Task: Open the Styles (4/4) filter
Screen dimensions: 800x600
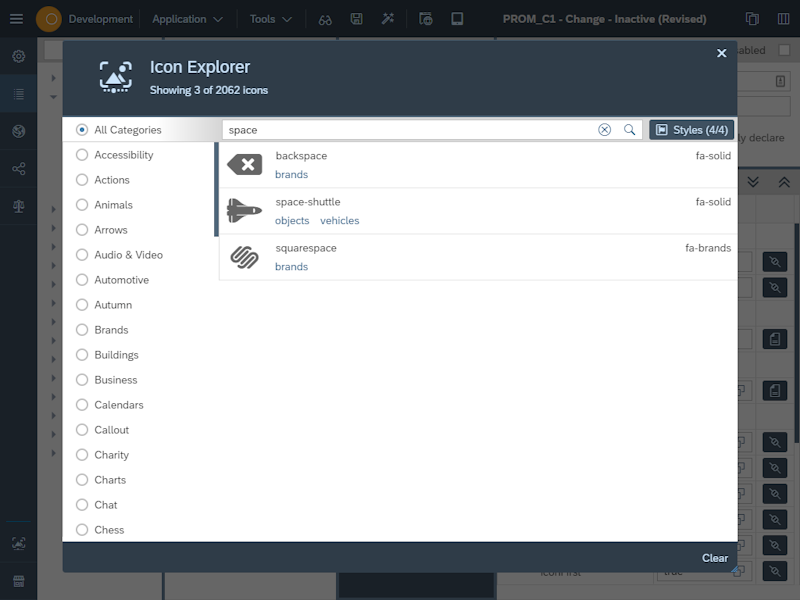Action: coord(690,129)
